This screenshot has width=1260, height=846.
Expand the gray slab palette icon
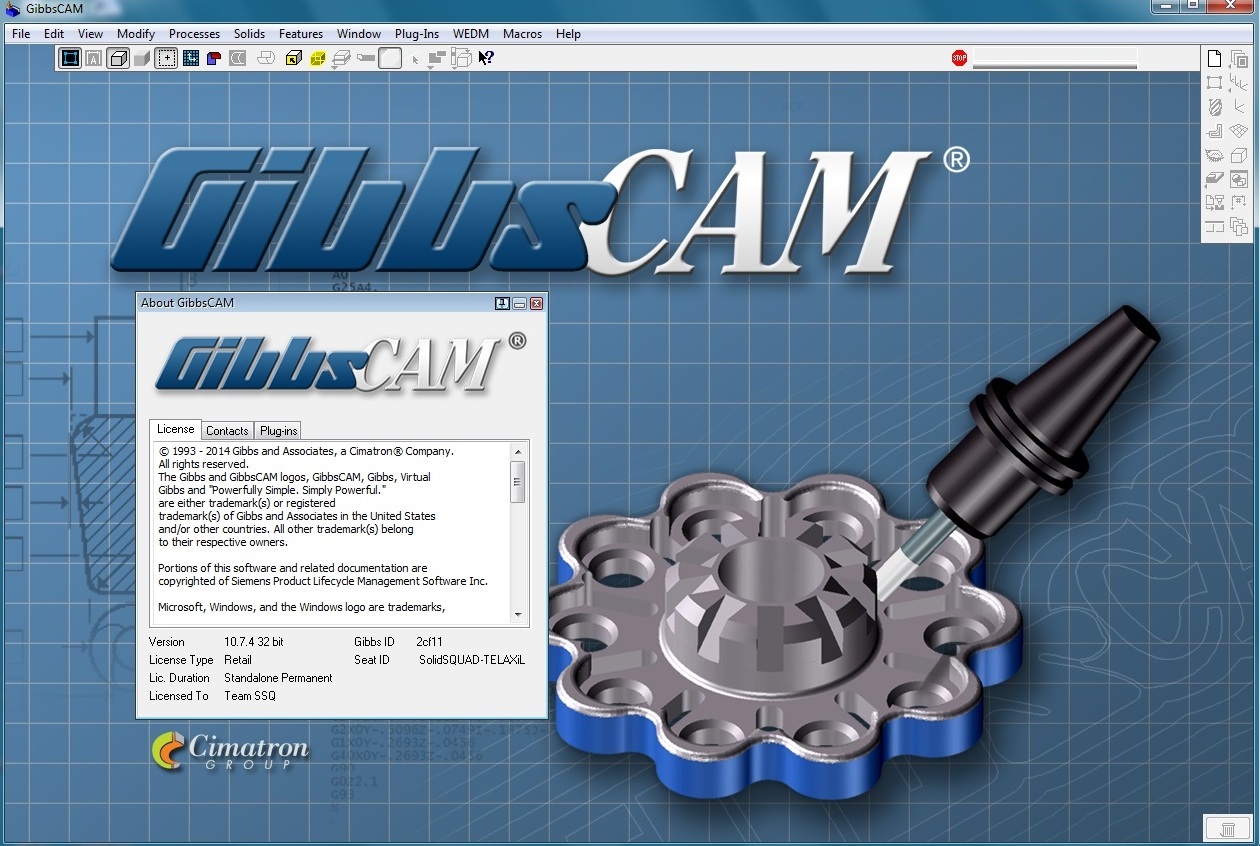point(1214,180)
